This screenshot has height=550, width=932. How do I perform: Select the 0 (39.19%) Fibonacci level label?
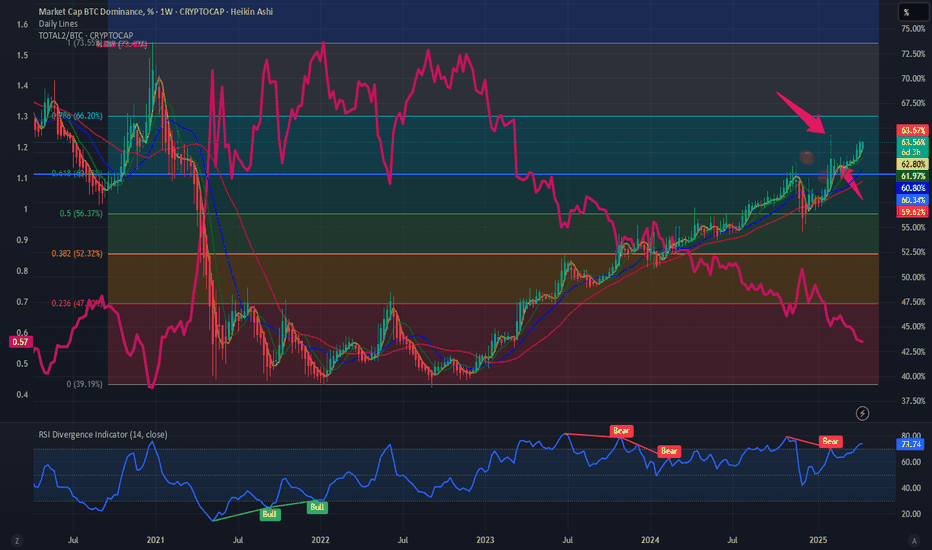pos(84,384)
